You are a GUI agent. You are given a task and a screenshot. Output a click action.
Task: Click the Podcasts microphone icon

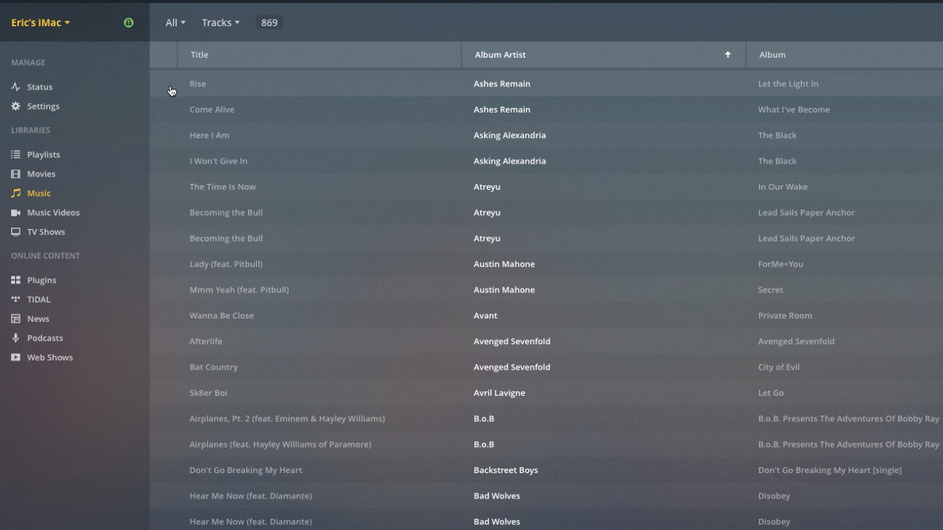click(x=16, y=337)
